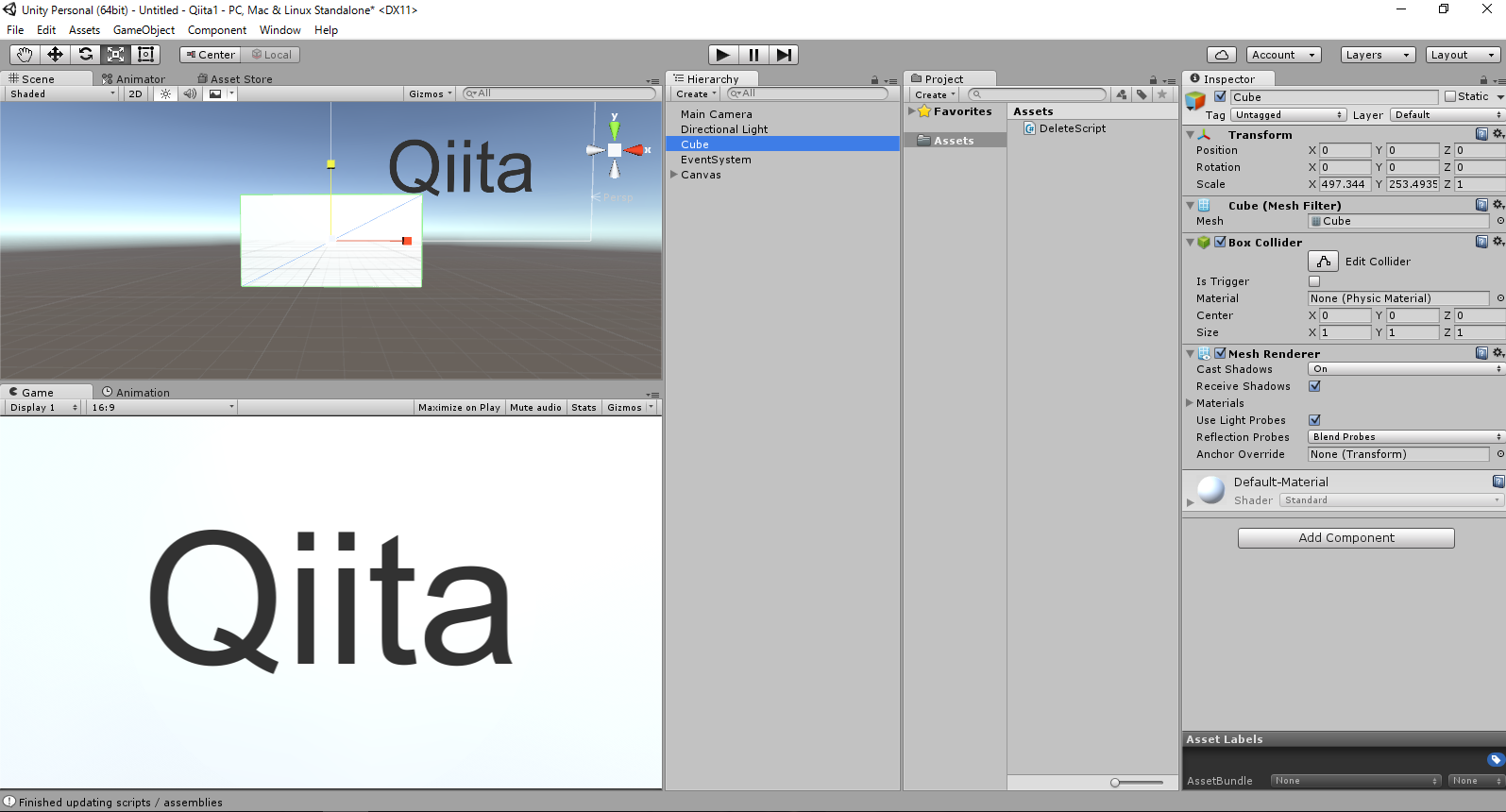This screenshot has height=812, width=1506.
Task: Select the Rotate tool
Action: pos(85,55)
